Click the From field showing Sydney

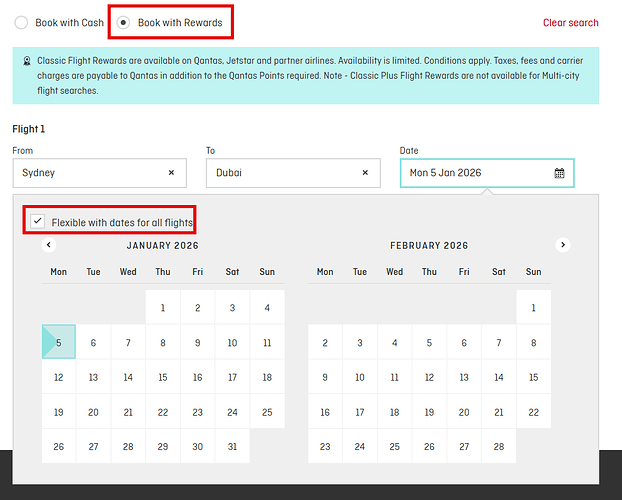point(100,173)
